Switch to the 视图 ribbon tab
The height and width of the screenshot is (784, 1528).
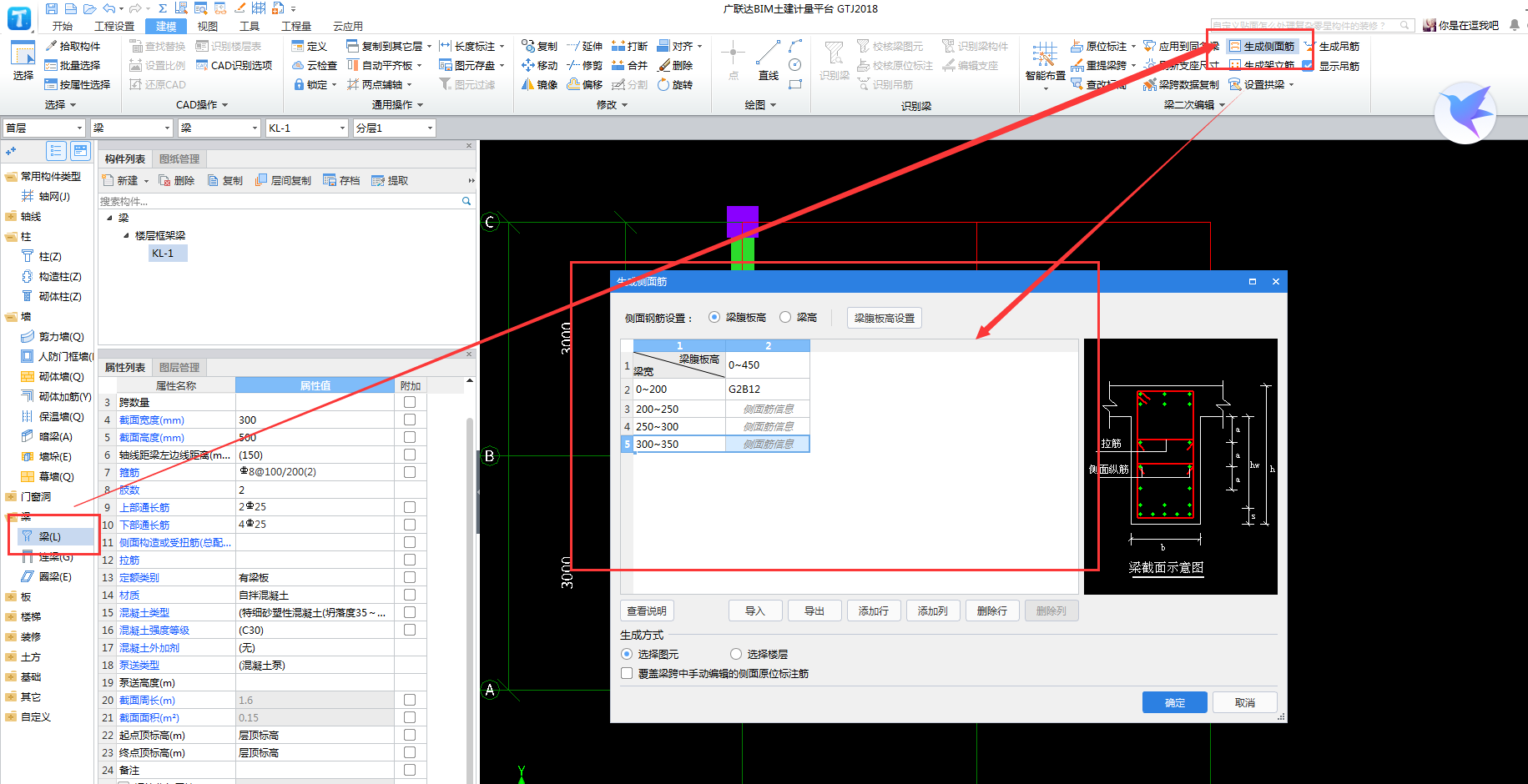(x=207, y=26)
